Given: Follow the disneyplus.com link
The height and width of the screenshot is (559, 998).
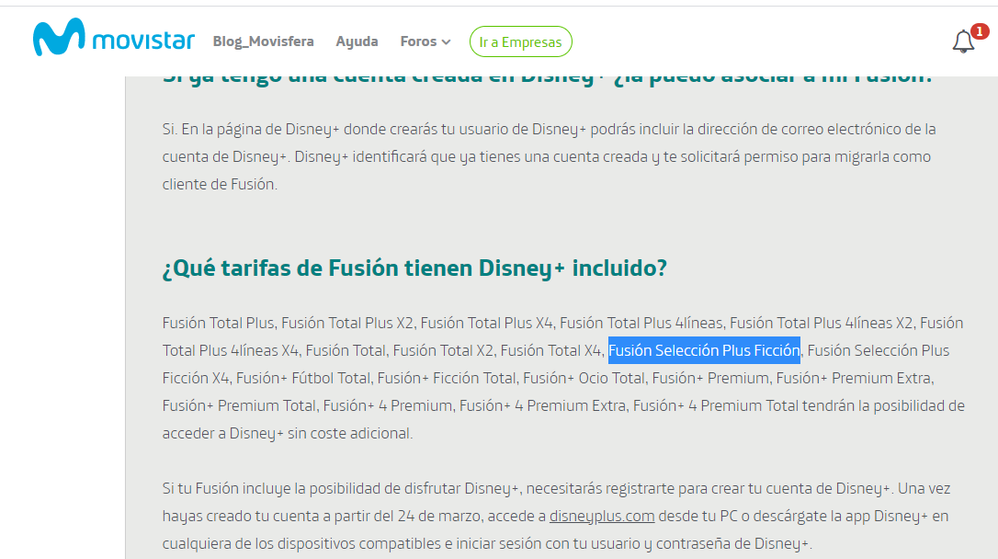Looking at the screenshot, I should 602,517.
